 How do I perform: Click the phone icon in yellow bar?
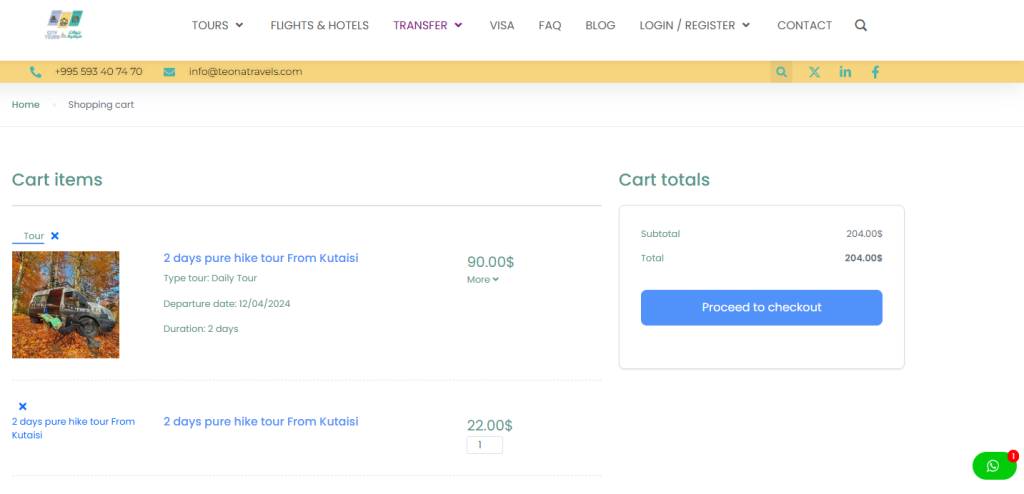point(36,72)
